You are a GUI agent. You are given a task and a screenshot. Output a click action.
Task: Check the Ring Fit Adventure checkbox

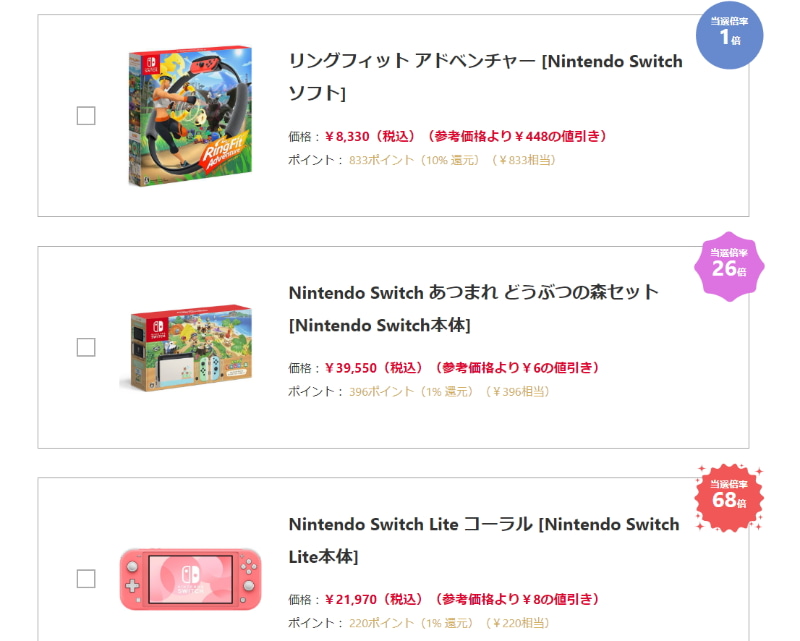pos(86,116)
